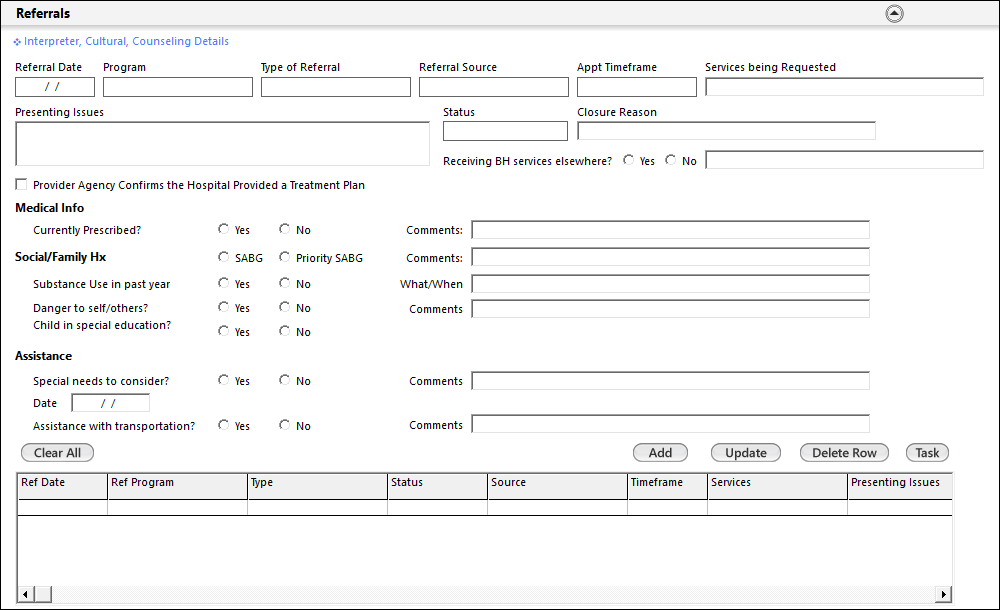
Task: Click the Clear All button
Action: (x=57, y=453)
